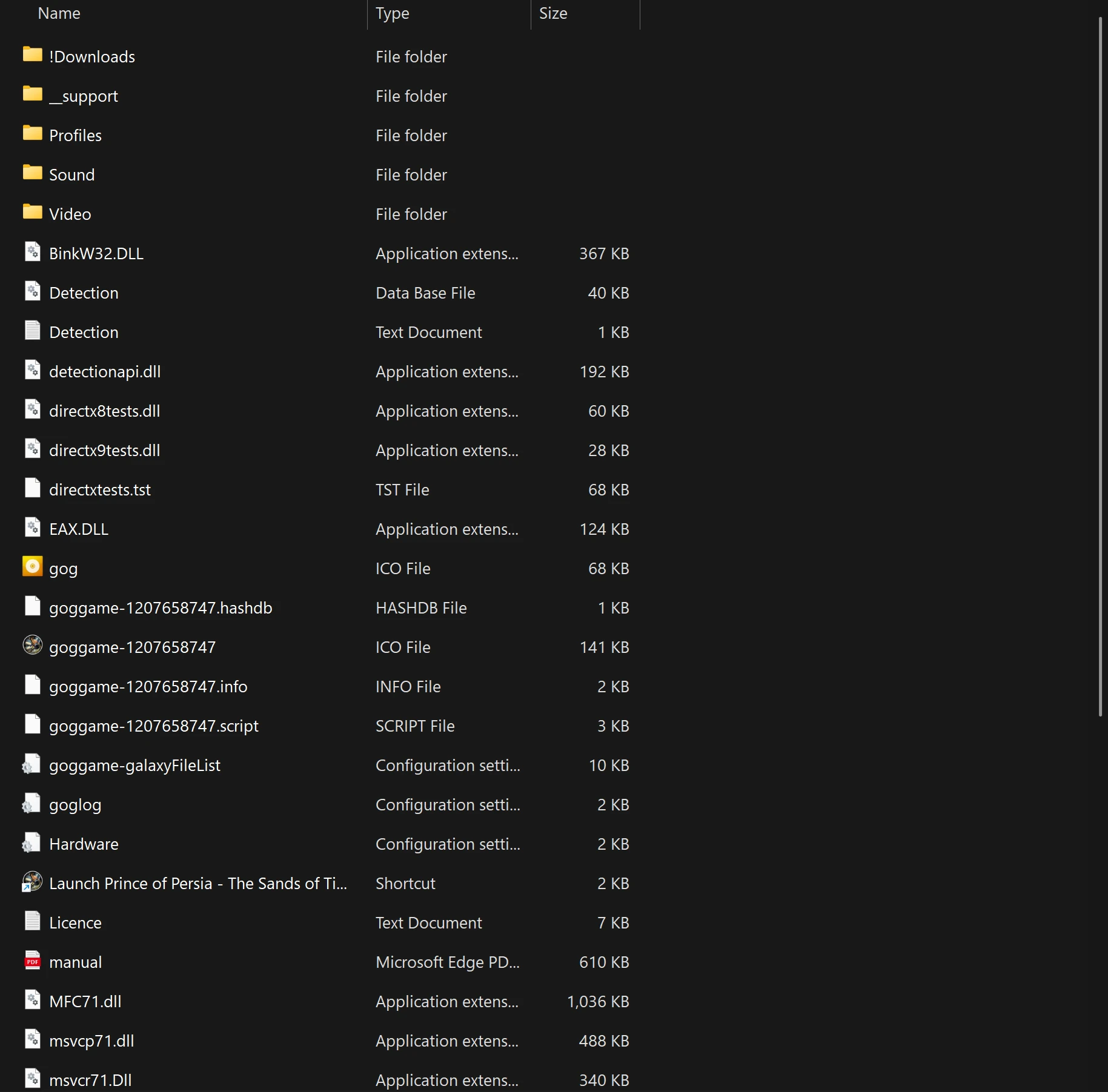This screenshot has height=1092, width=1108.
Task: Select file name directxtests.tst
Action: 100,490
